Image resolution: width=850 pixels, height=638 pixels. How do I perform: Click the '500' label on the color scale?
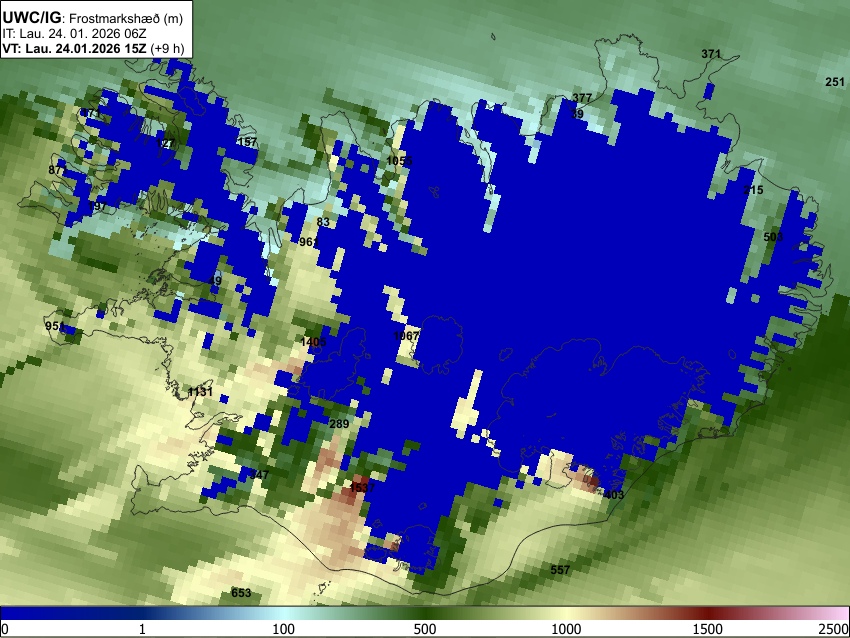pyautogui.click(x=425, y=629)
